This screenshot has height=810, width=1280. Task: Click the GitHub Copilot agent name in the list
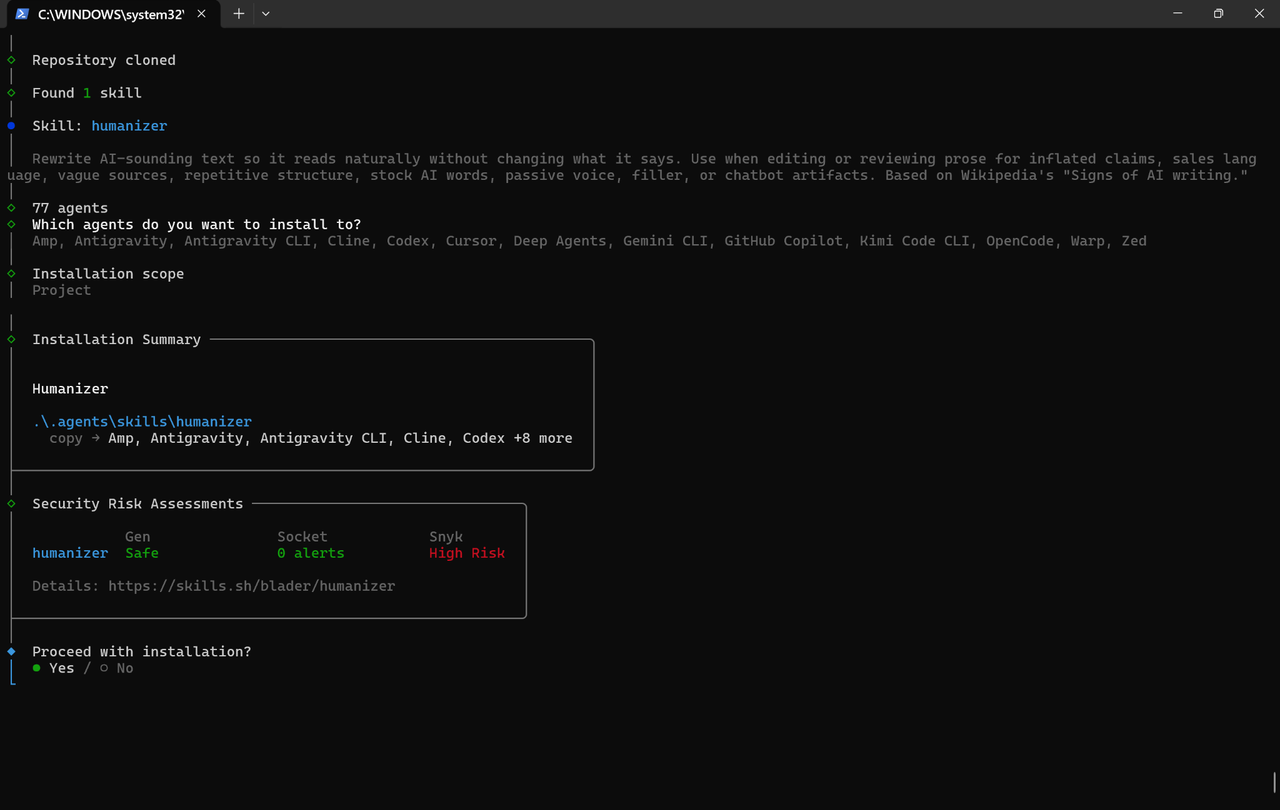click(784, 241)
